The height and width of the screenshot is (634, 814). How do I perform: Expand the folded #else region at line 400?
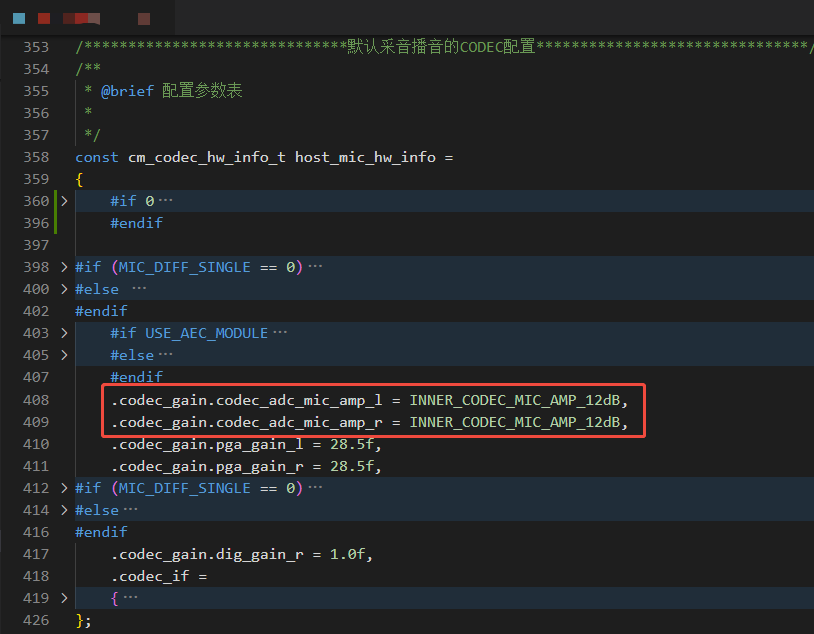(65, 289)
